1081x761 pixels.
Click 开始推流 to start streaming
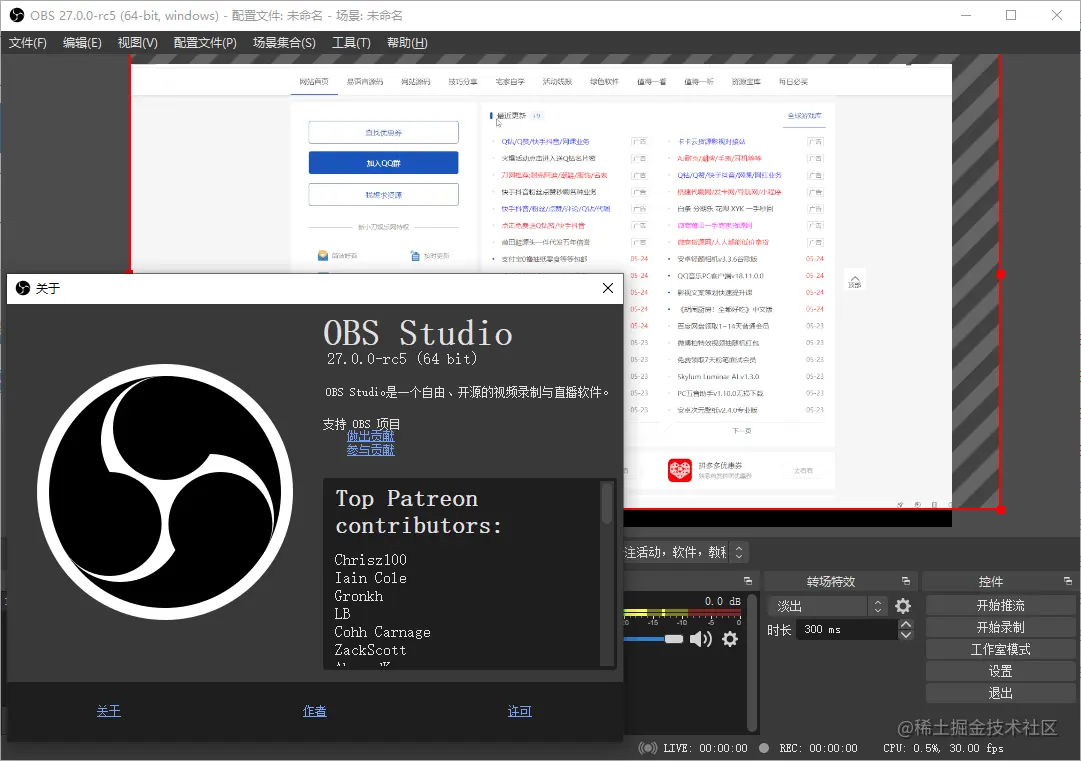click(x=1000, y=605)
